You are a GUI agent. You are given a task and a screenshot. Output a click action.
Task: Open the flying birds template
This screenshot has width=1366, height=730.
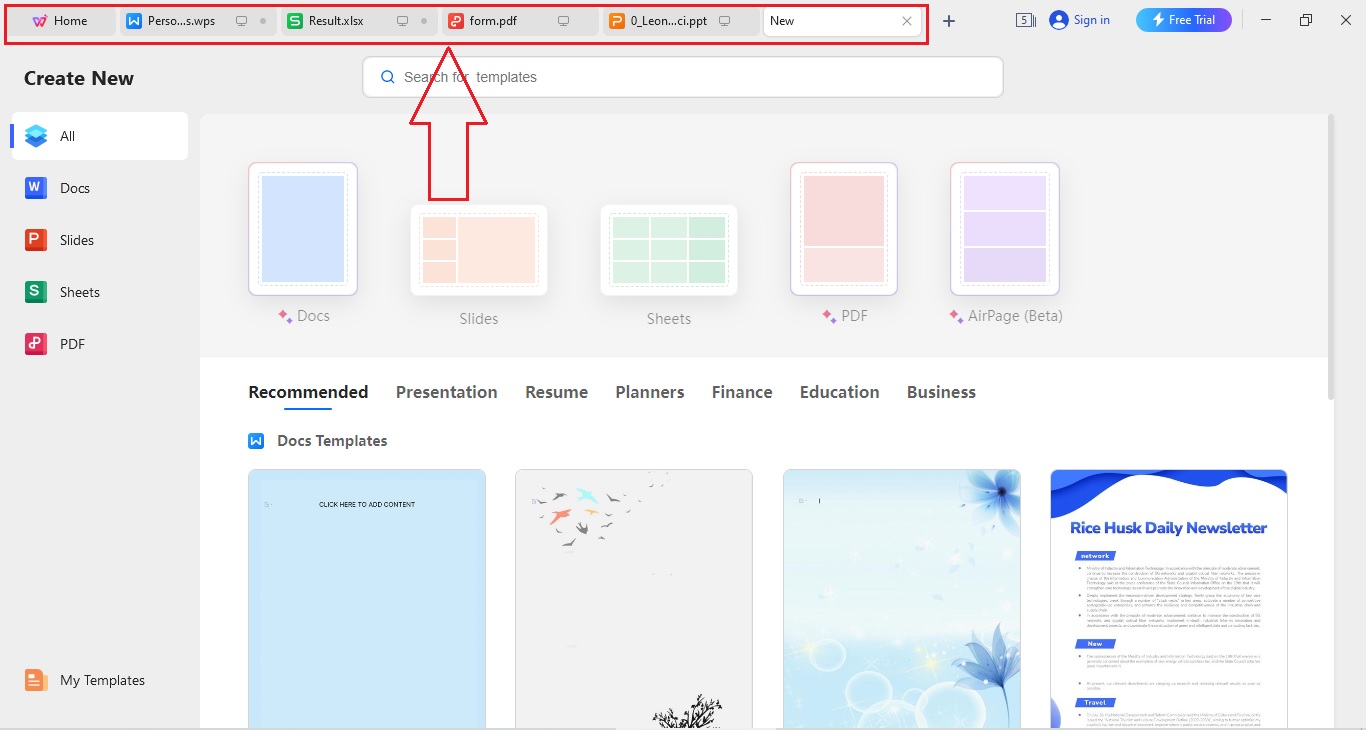point(634,599)
